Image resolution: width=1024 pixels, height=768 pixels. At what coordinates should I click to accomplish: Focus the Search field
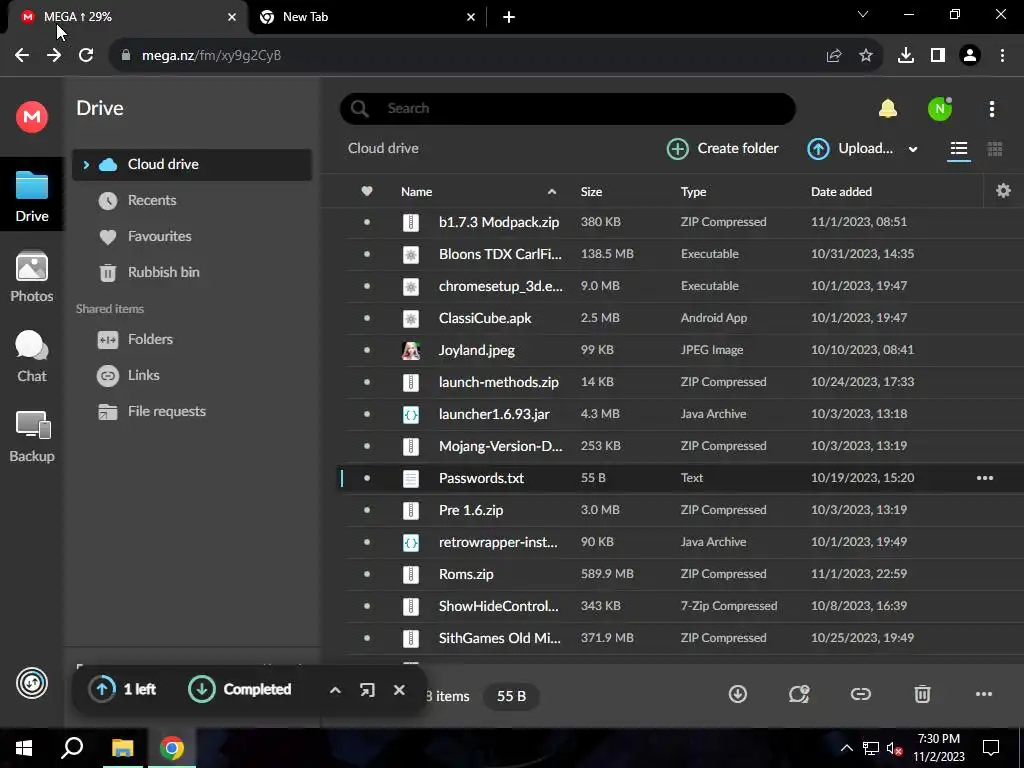[x=568, y=108]
